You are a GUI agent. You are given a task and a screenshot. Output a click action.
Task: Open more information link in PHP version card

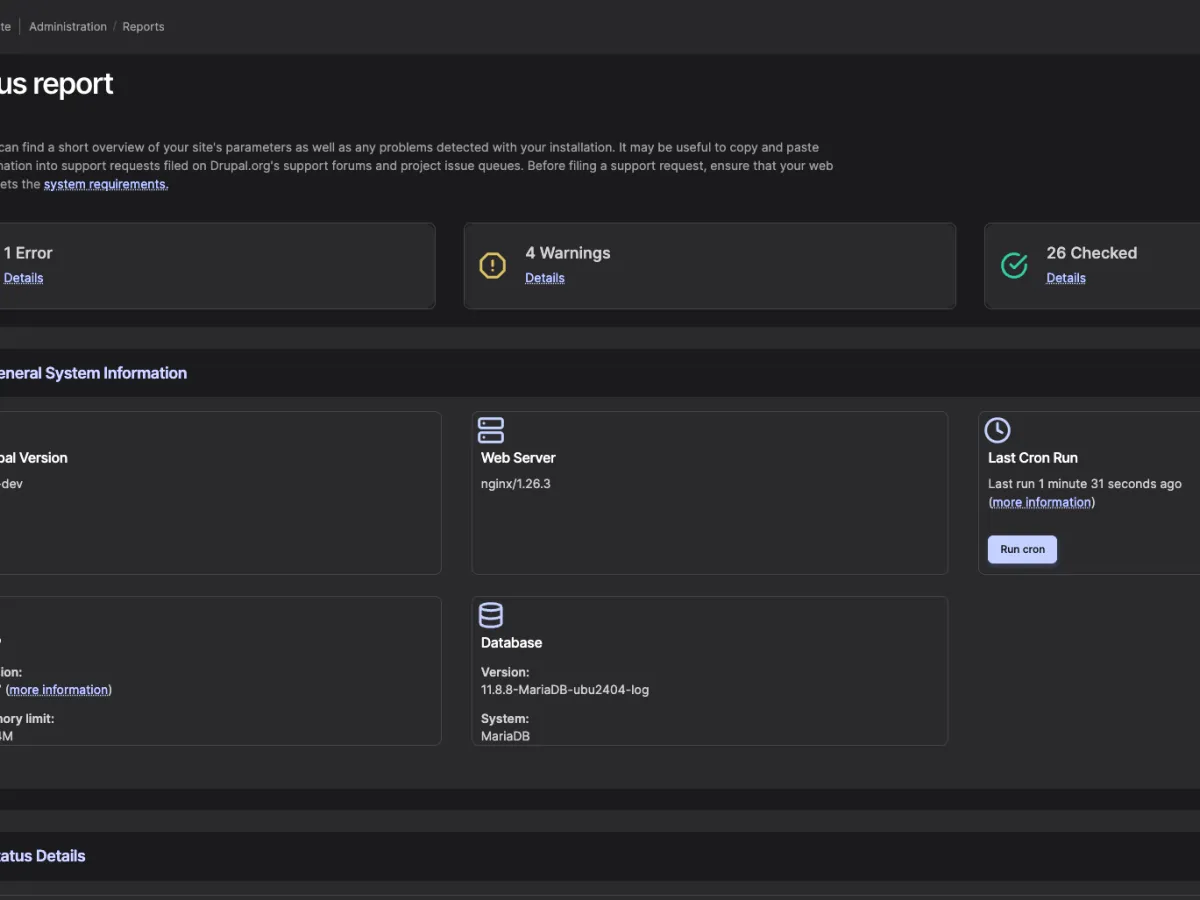point(59,689)
